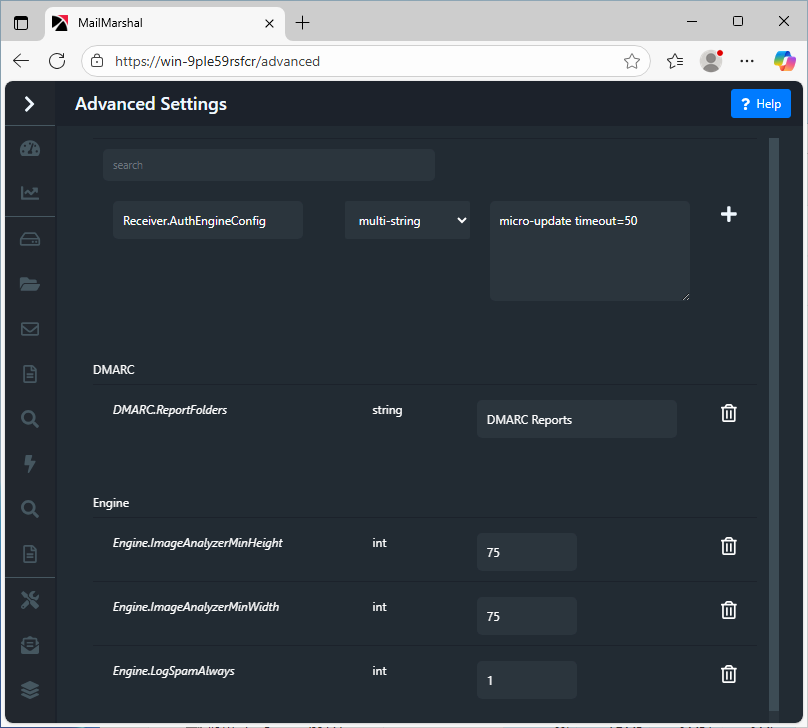The image size is (808, 728).
Task: Add the new setting with plus icon
Action: tap(729, 214)
